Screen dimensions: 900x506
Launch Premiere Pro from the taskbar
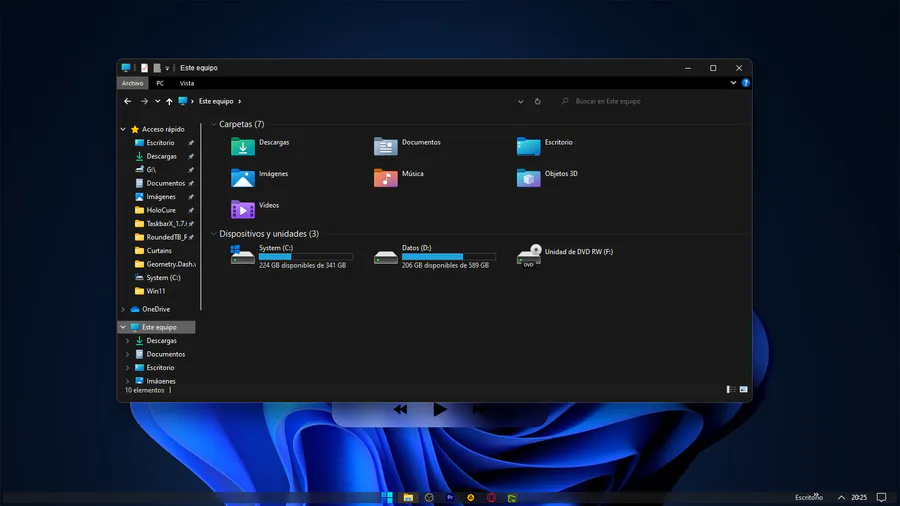coord(450,497)
